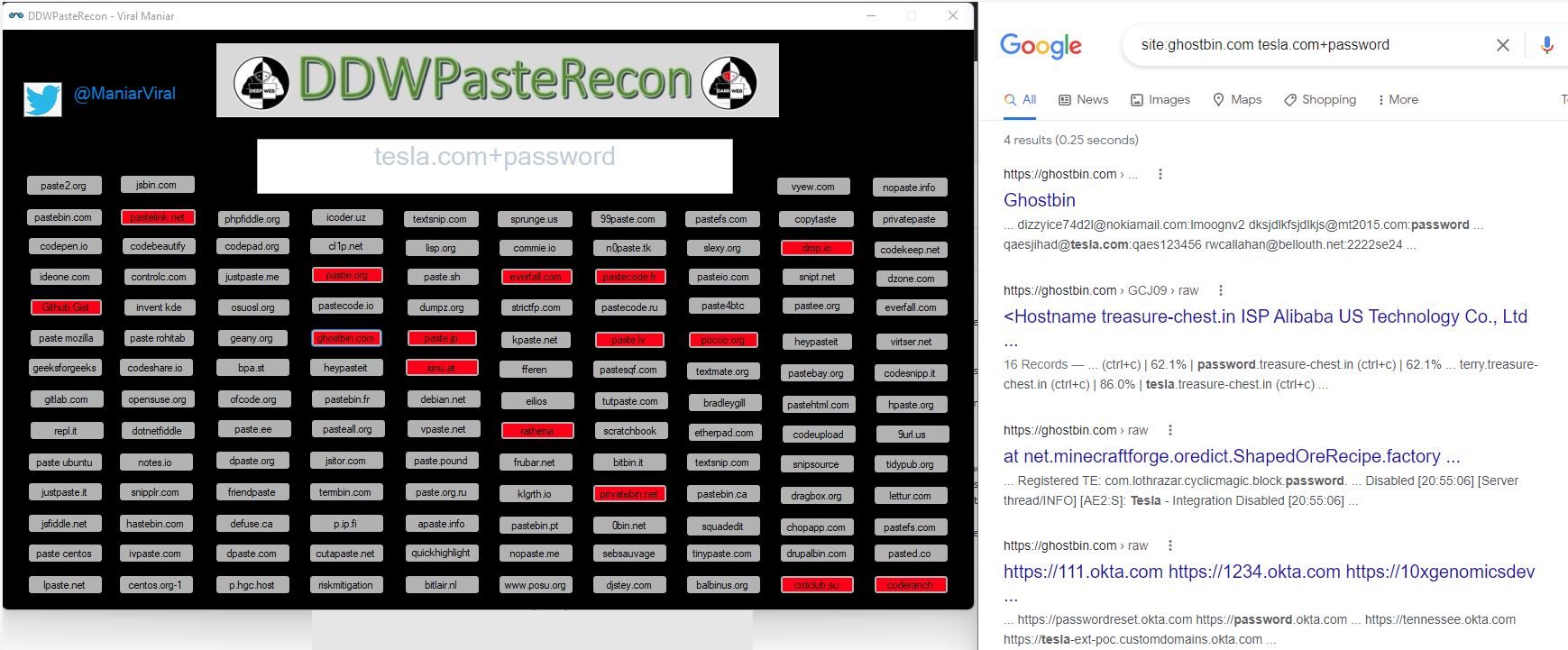Click the red paste.lv button

[629, 340]
